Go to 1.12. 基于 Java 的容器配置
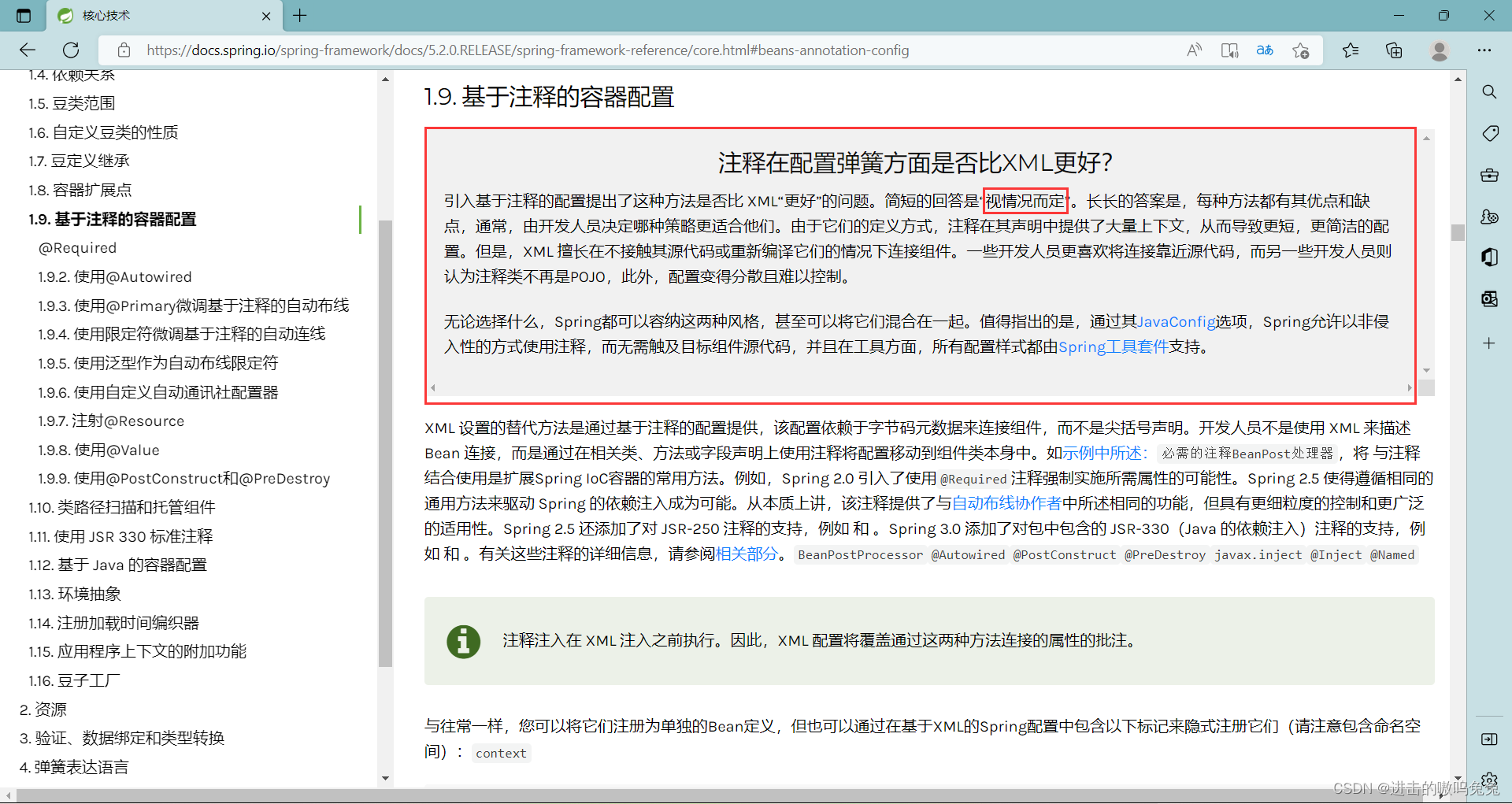This screenshot has width=1512, height=804. pyautogui.click(x=117, y=565)
